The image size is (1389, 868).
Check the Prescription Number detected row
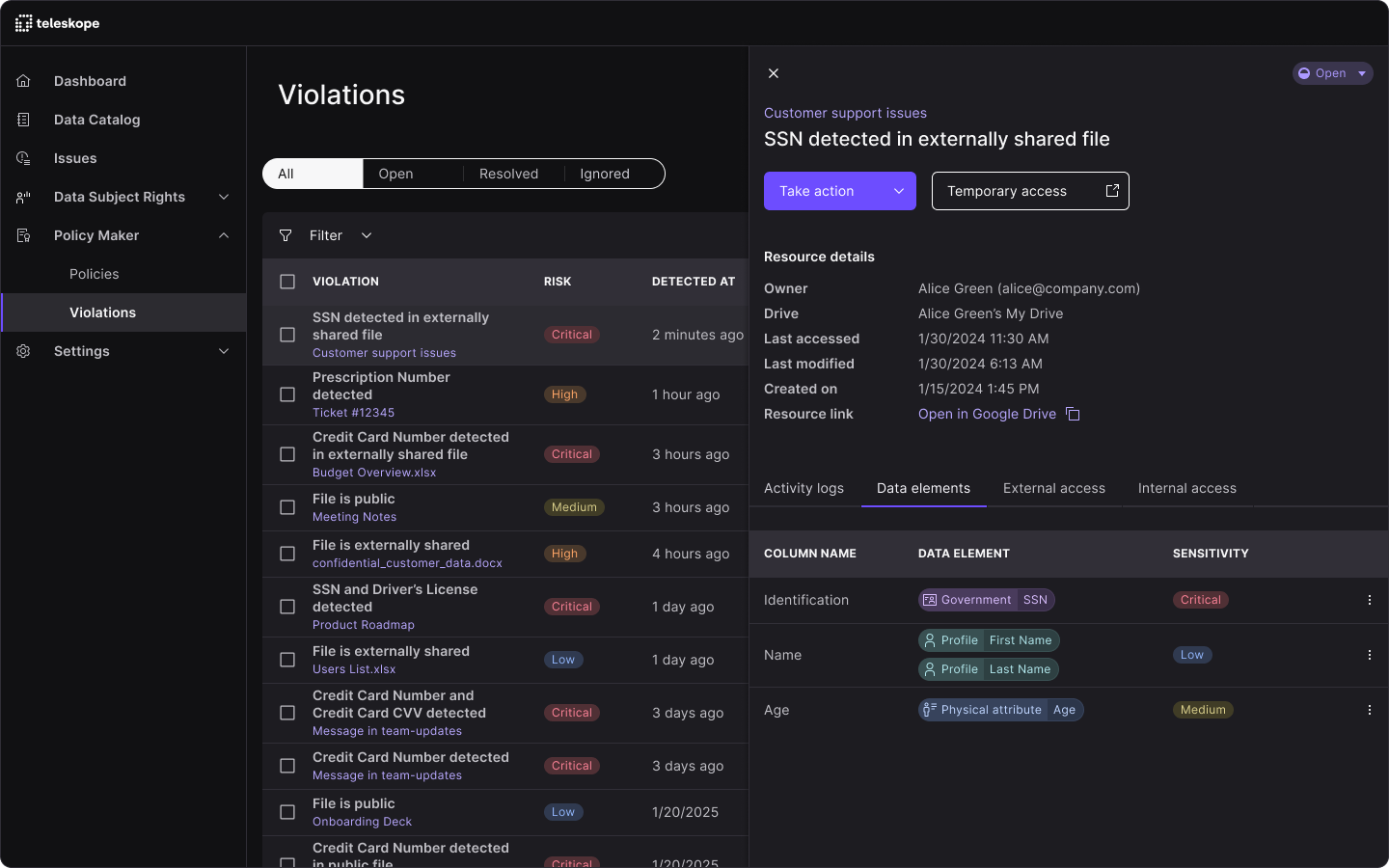point(287,394)
